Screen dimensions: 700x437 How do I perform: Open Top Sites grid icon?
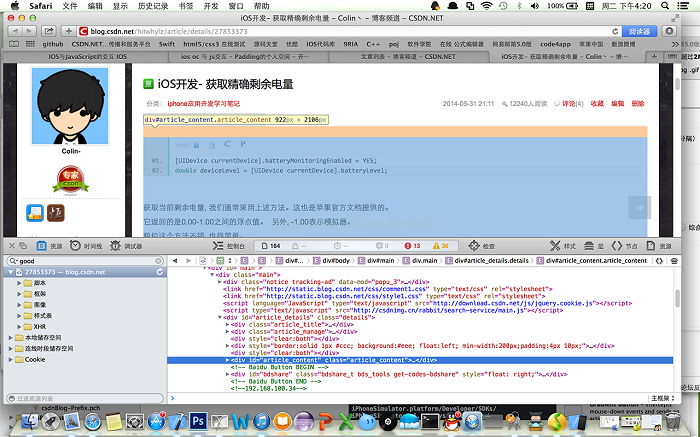pos(30,44)
